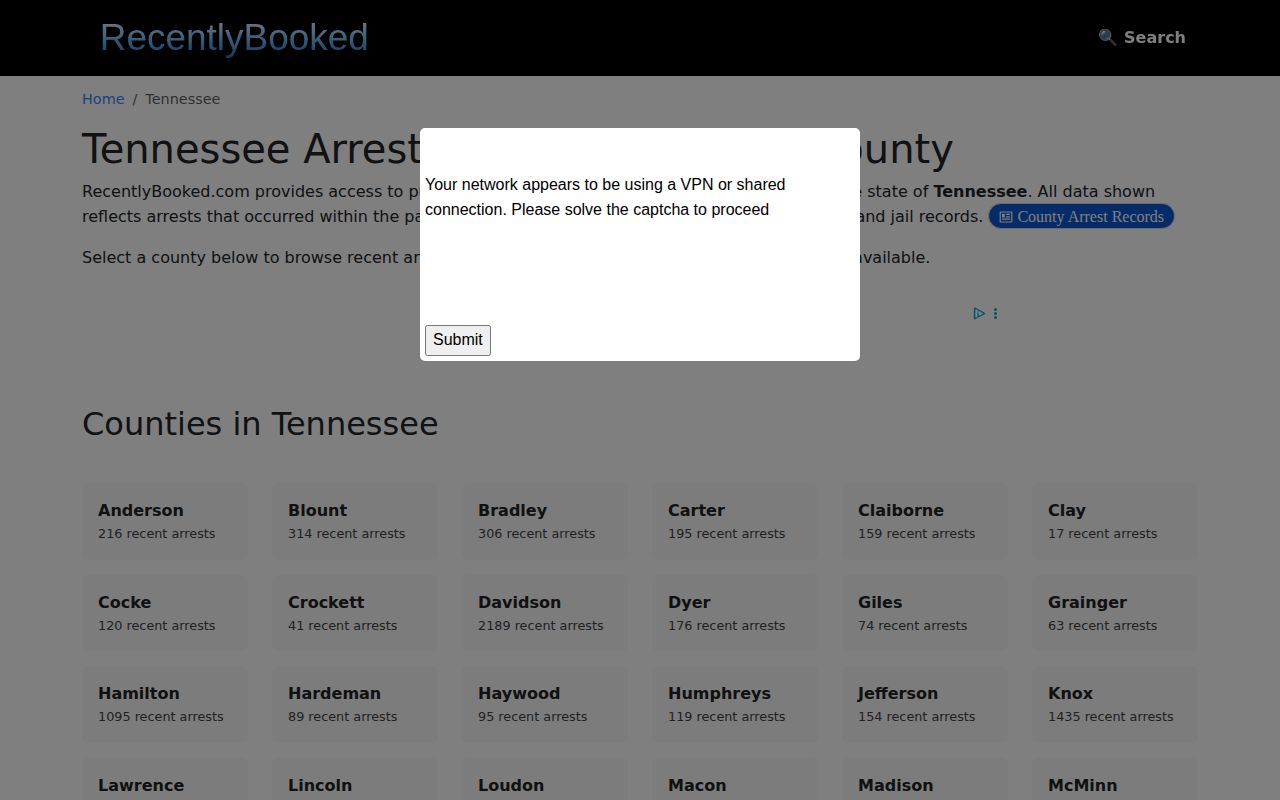Click the Macon county name

point(697,786)
